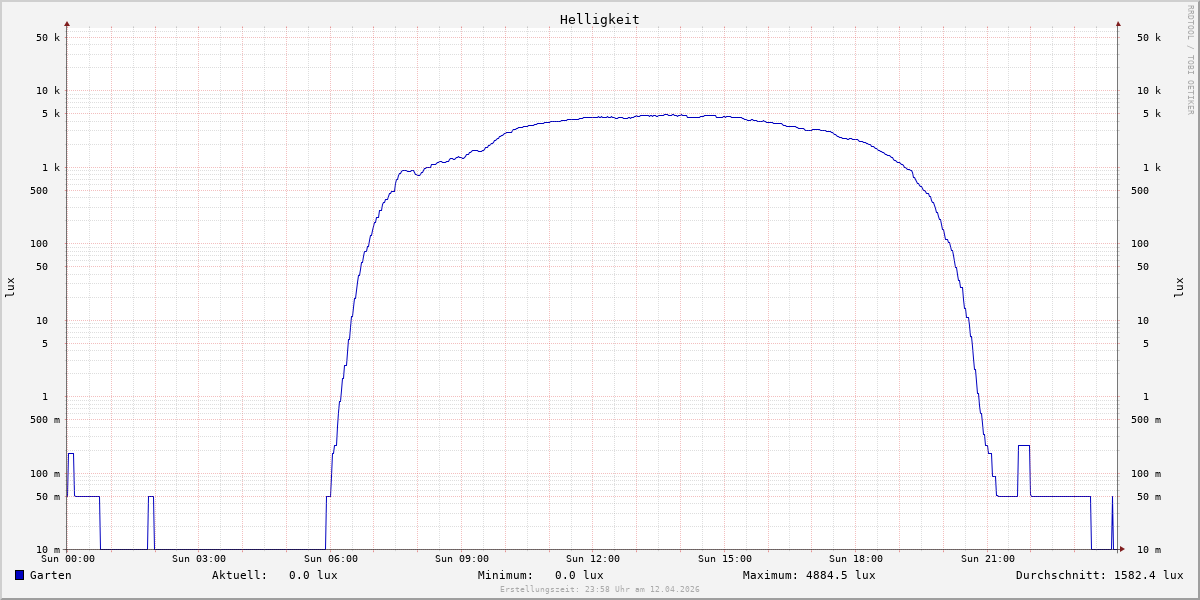Screen dimensions: 1200x600
Task: Click the right-side lux axis title
Action: tap(1179, 287)
